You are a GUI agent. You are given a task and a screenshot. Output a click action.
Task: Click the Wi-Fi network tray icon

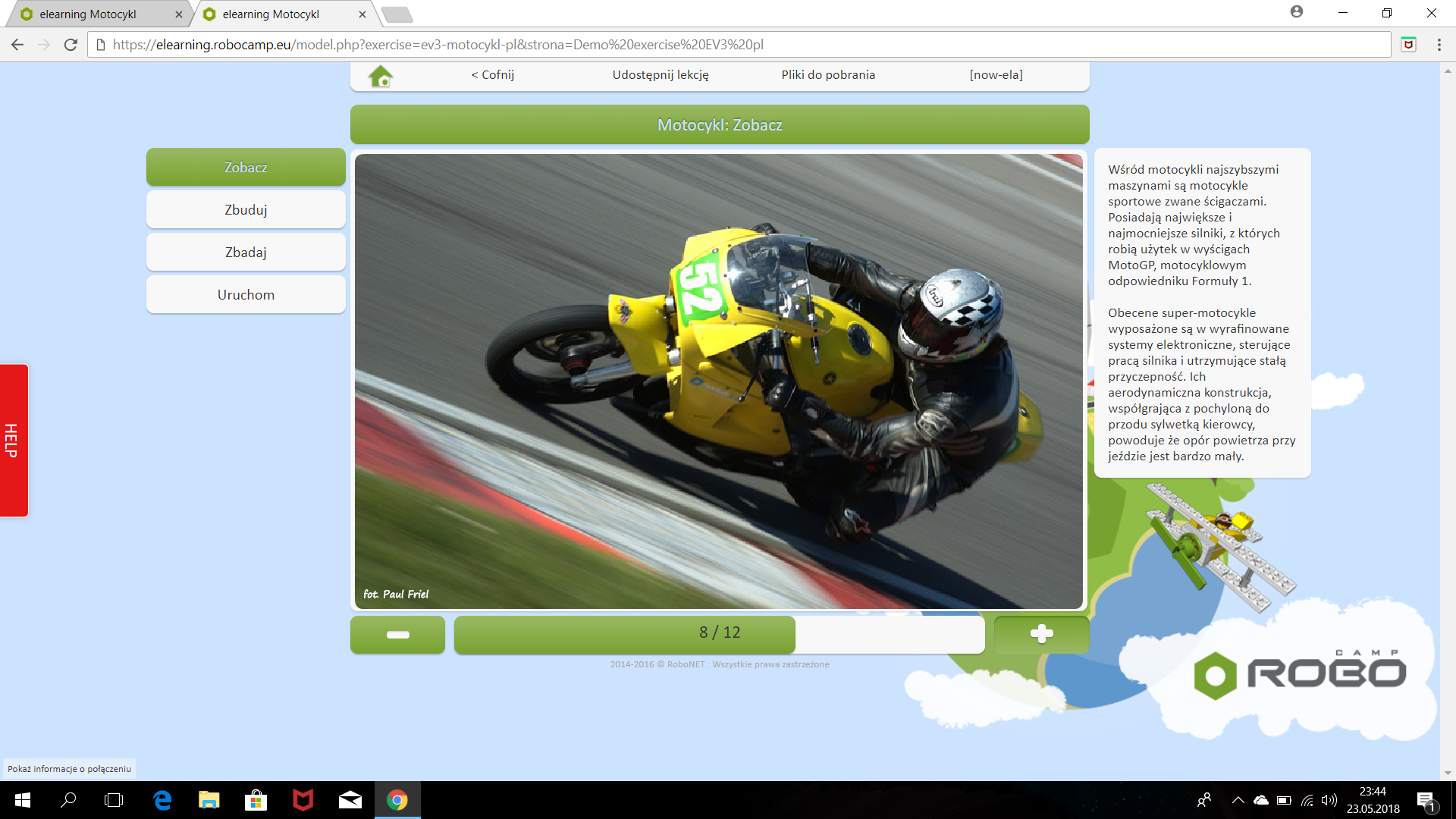tap(1307, 800)
